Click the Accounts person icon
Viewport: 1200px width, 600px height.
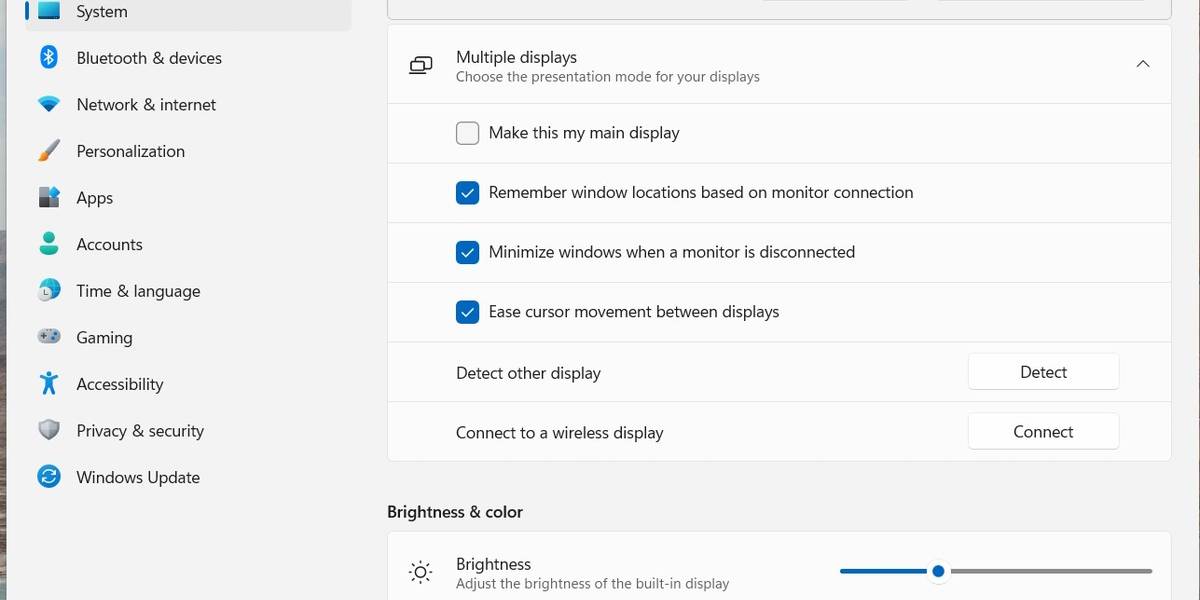click(x=48, y=244)
